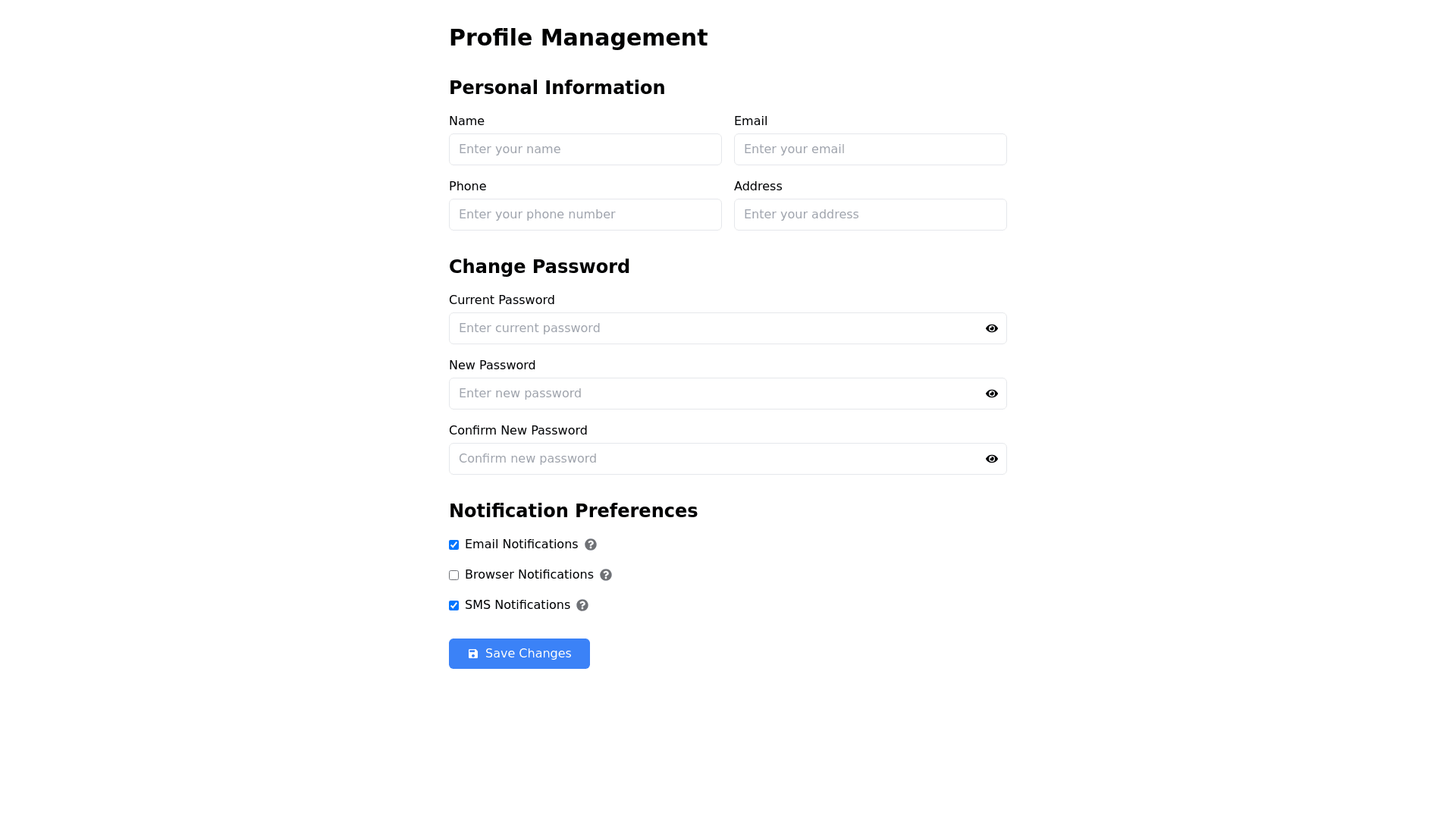The image size is (1456, 819).
Task: Click the Address input box
Action: 870,215
